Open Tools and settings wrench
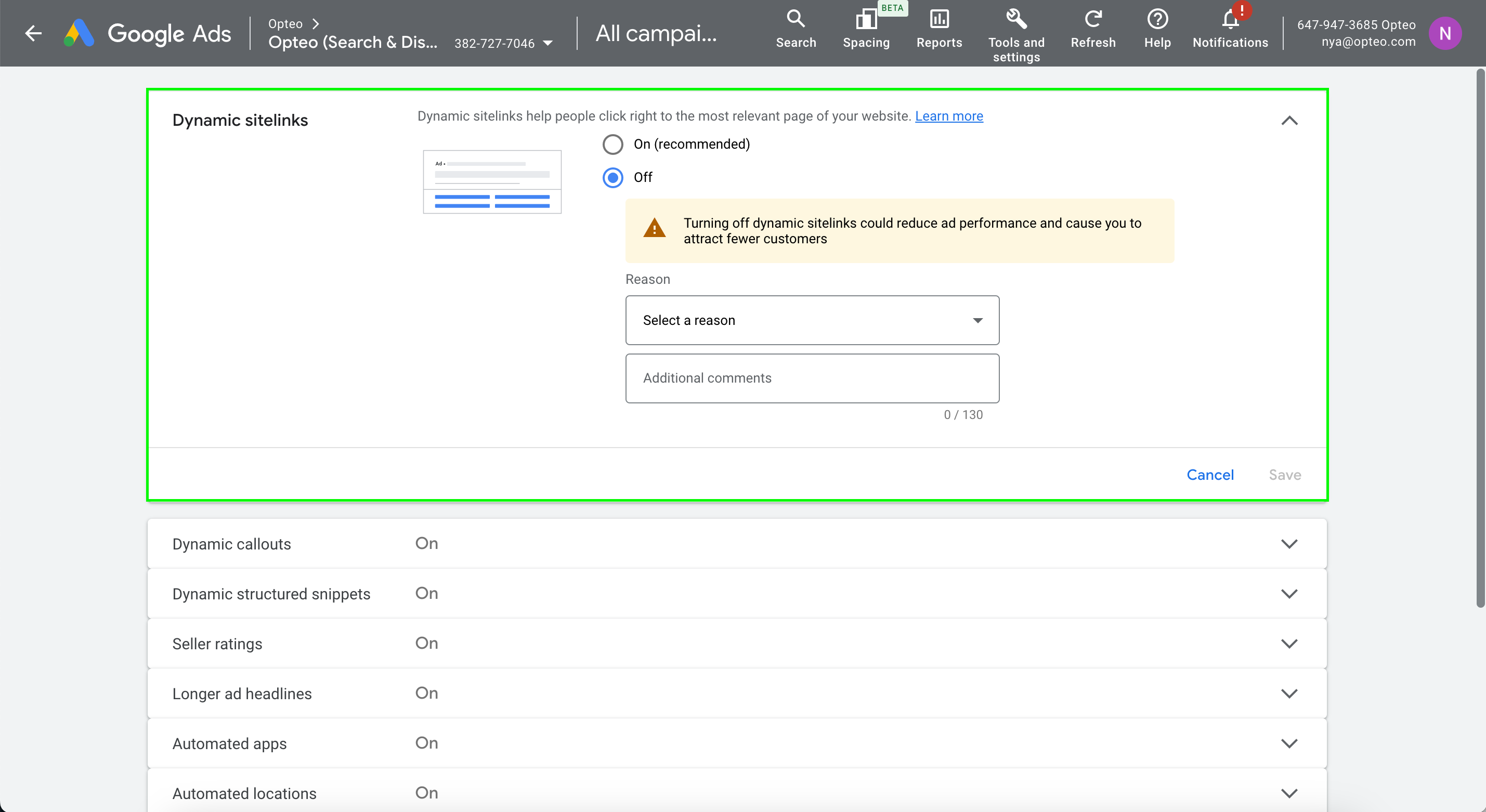 pyautogui.click(x=1016, y=20)
